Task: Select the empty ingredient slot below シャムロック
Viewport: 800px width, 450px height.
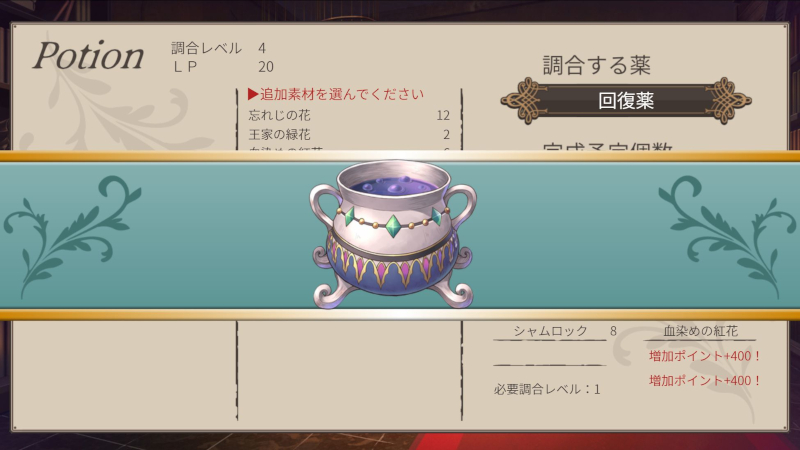Action: [x=550, y=357]
